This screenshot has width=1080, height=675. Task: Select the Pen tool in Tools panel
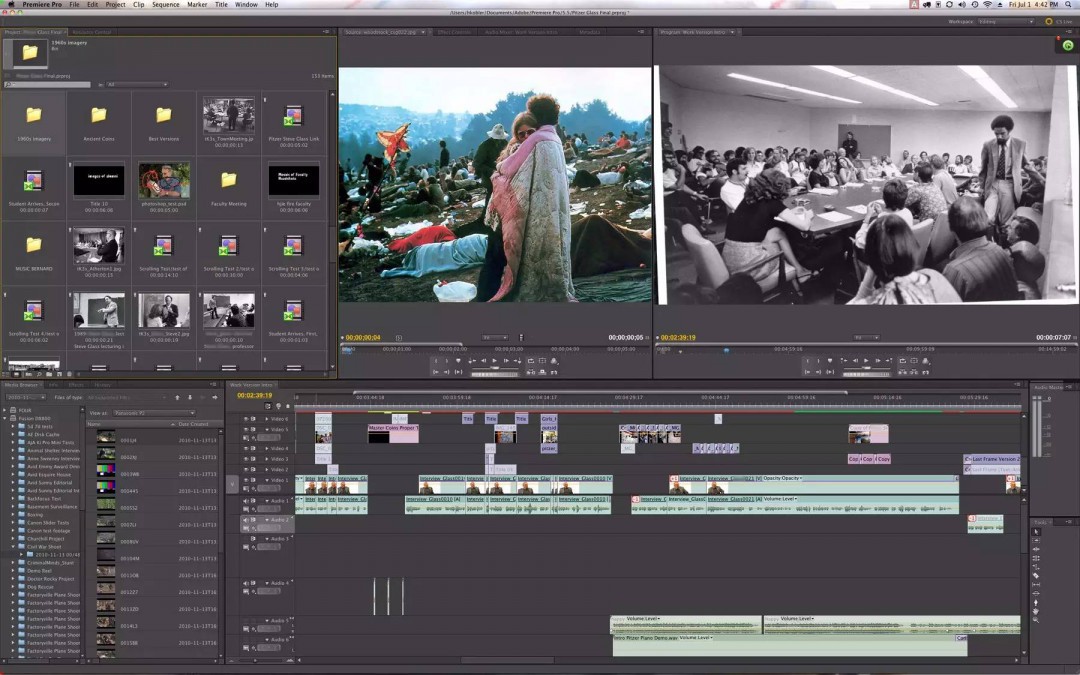pyautogui.click(x=1037, y=602)
